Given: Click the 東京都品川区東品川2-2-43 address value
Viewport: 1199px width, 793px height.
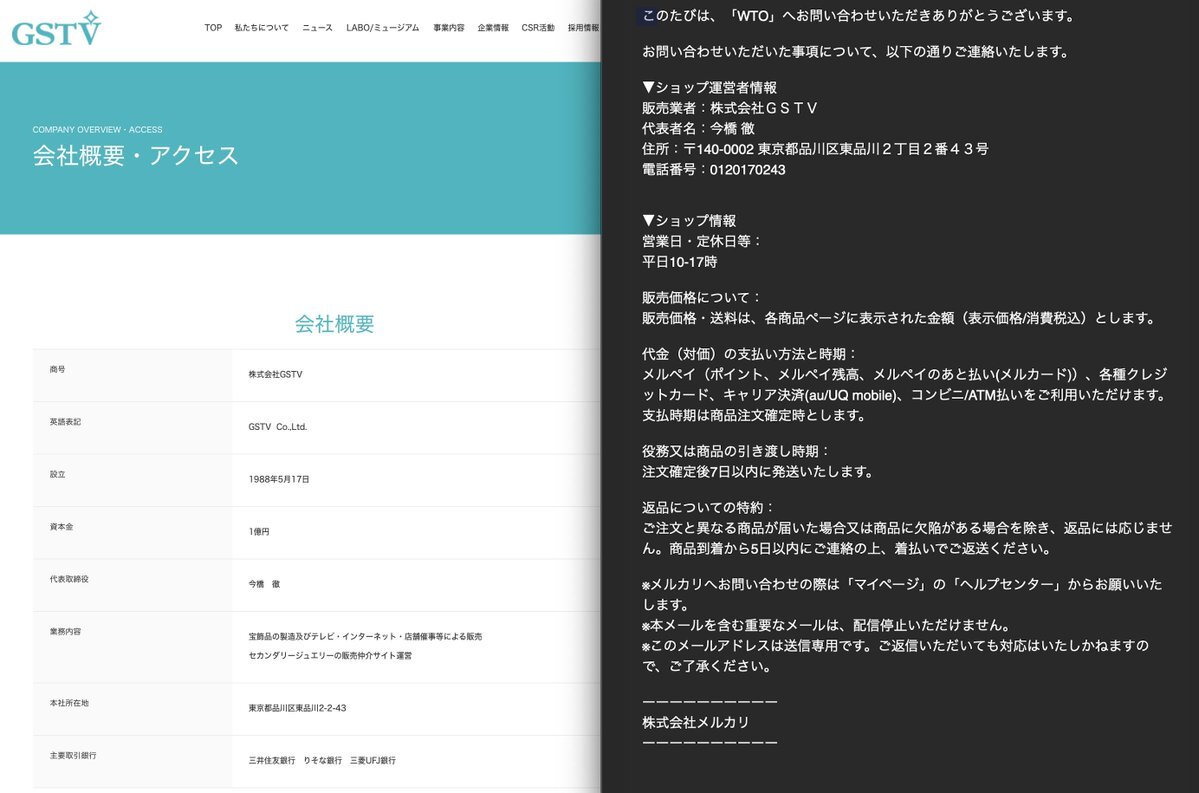Looking at the screenshot, I should (297, 708).
